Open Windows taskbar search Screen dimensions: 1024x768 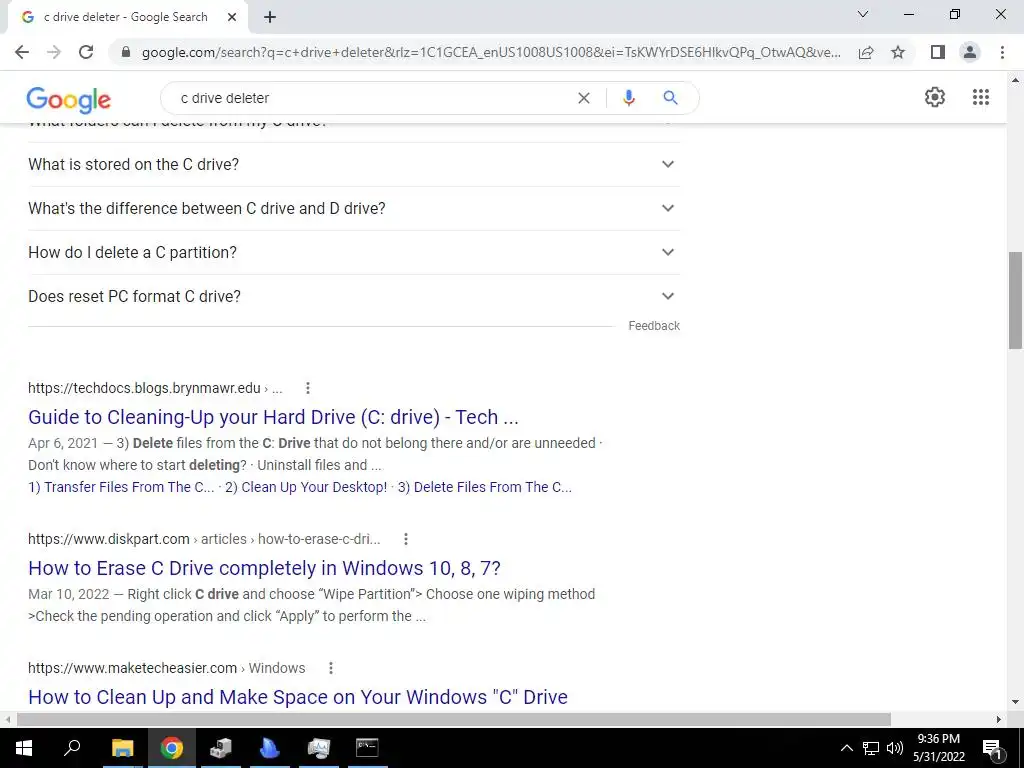click(x=72, y=748)
